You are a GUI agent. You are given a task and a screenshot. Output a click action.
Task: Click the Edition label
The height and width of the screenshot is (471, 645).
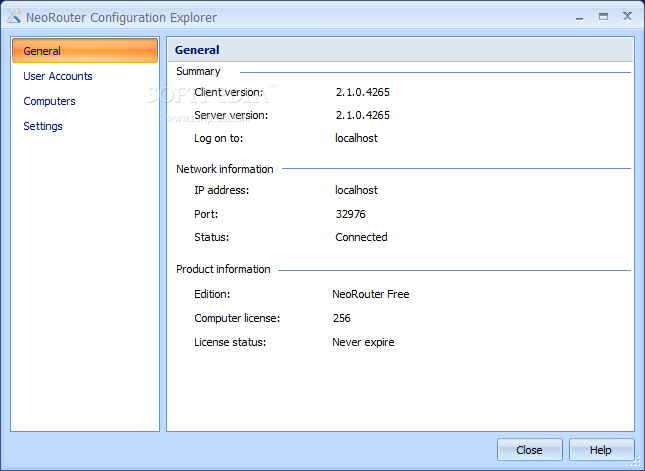(x=212, y=294)
